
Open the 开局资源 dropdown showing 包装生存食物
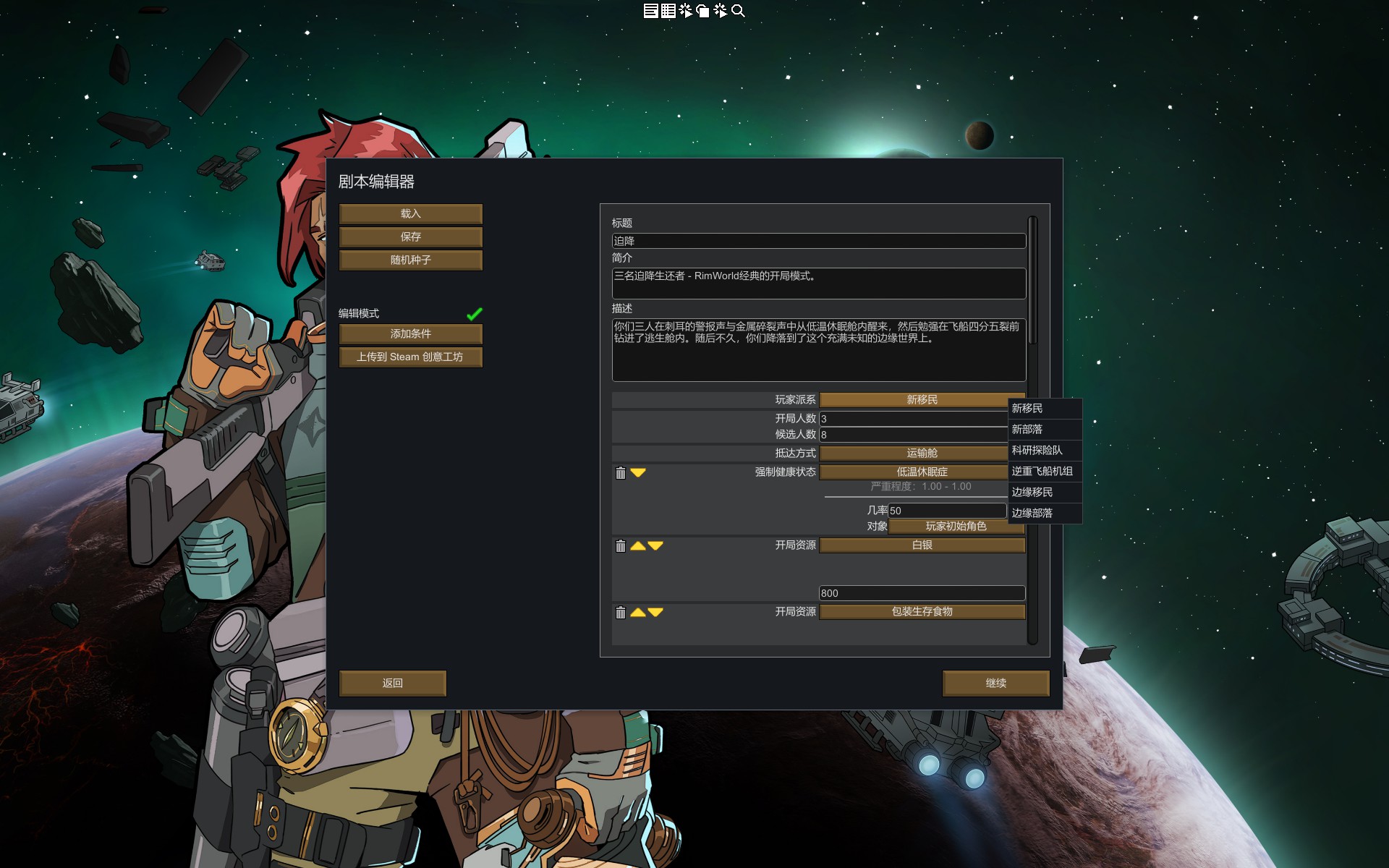tap(922, 611)
